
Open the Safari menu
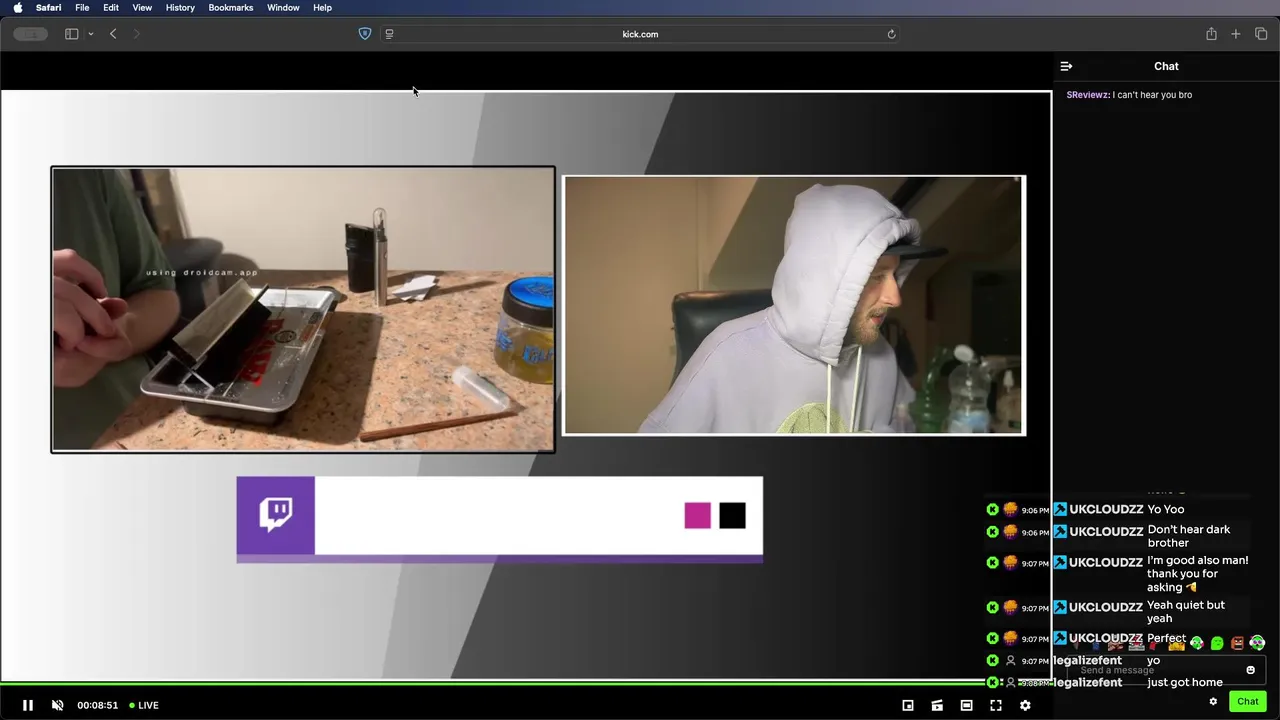tap(48, 7)
